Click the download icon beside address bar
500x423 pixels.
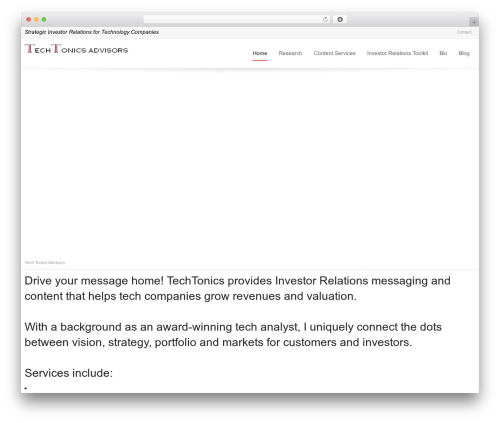point(340,20)
